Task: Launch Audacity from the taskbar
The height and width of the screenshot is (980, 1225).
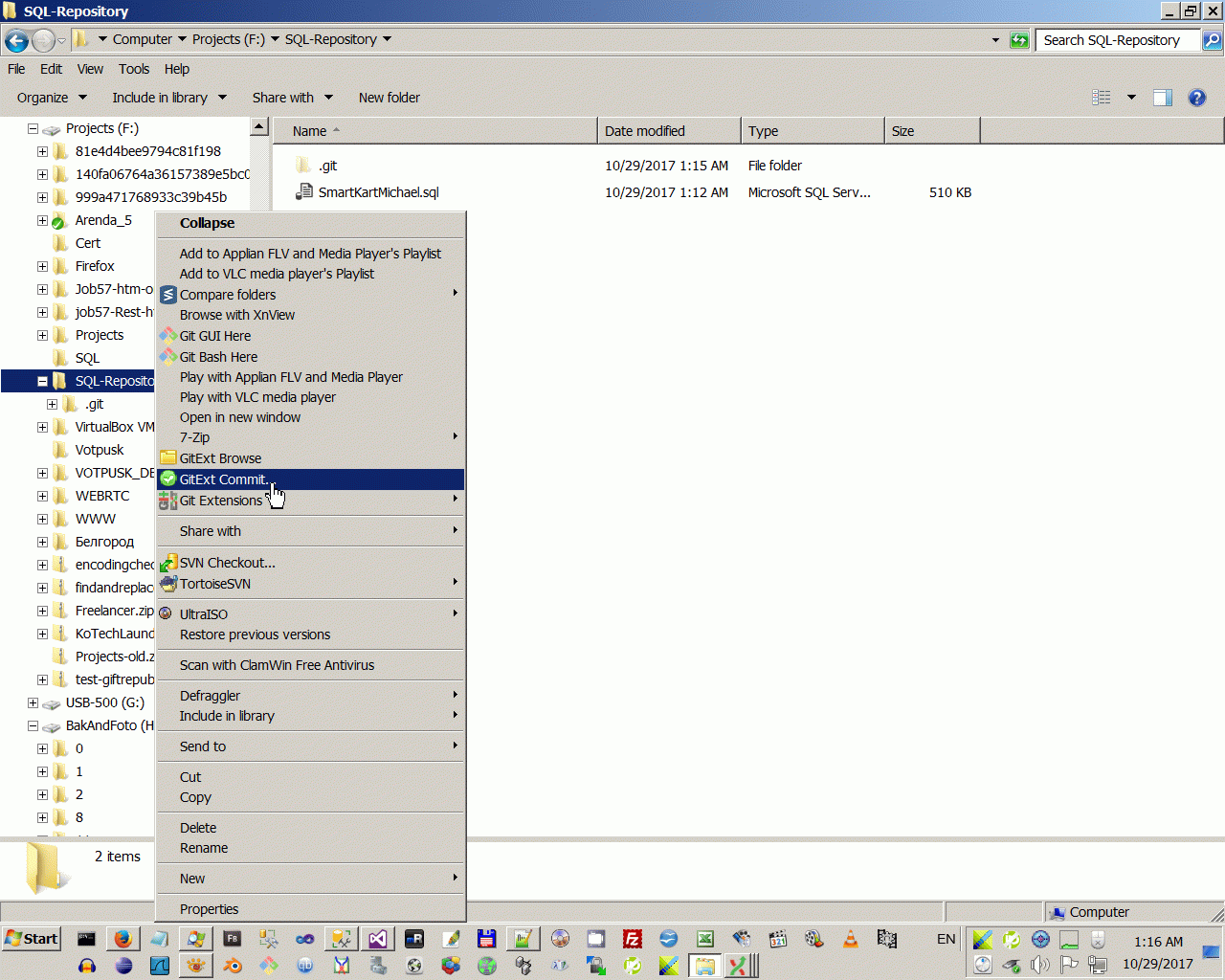Action: click(87, 966)
